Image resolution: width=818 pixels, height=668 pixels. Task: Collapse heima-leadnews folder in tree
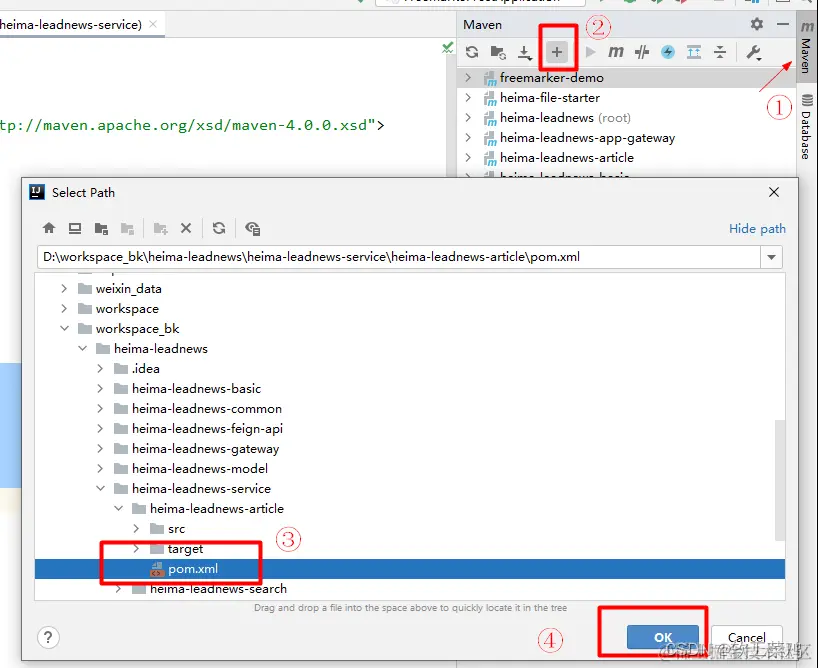point(82,348)
